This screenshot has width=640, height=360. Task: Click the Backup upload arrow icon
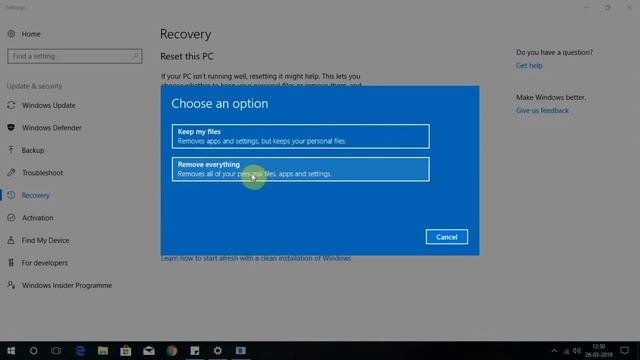(x=11, y=150)
